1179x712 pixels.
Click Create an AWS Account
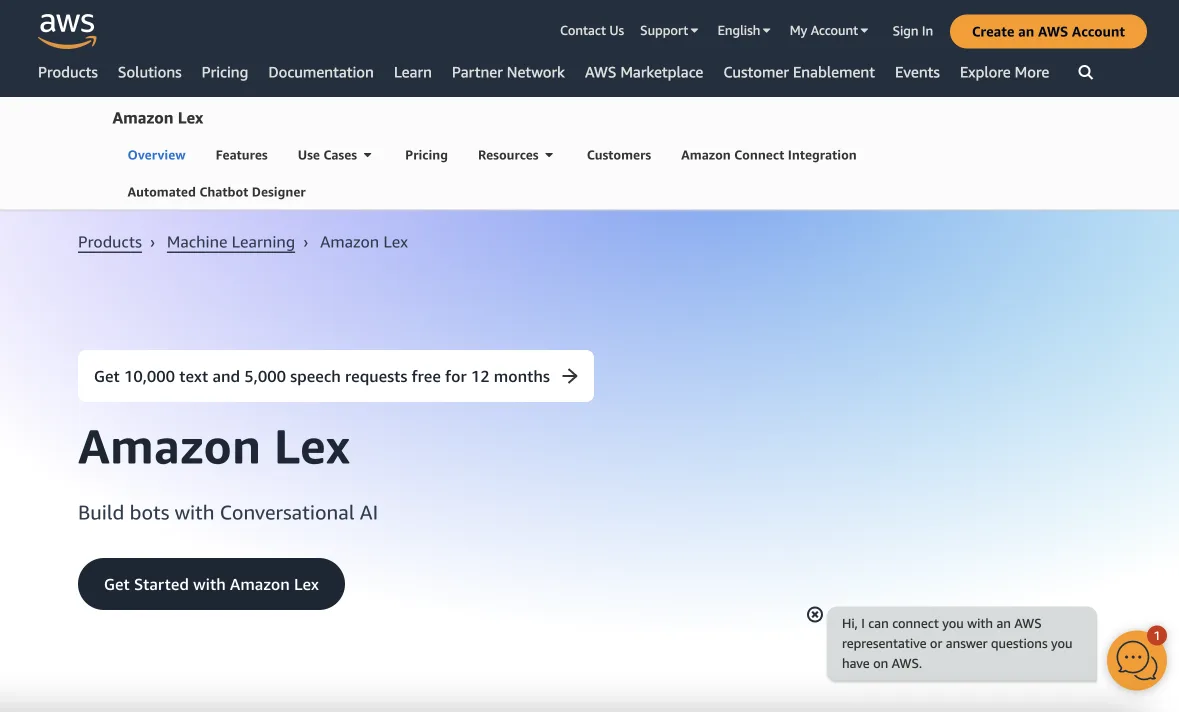pos(1047,31)
